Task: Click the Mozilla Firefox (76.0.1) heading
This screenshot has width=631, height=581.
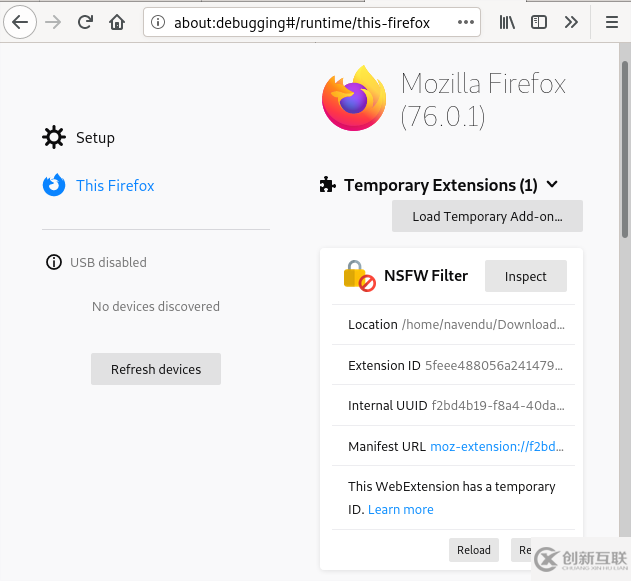Action: 483,100
